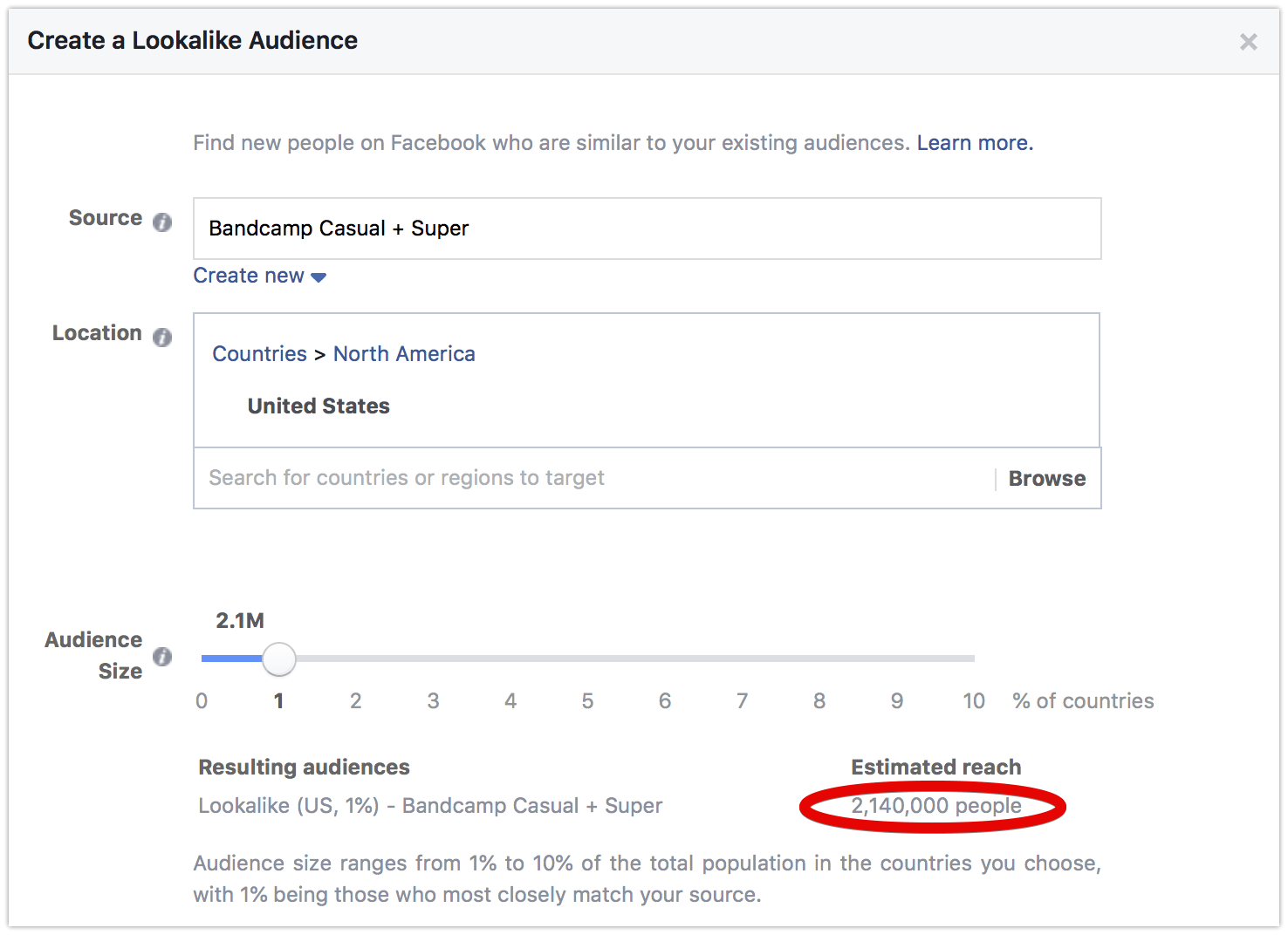Click the 2,140,000 people estimated reach
The image size is (1288, 935).
(x=935, y=806)
